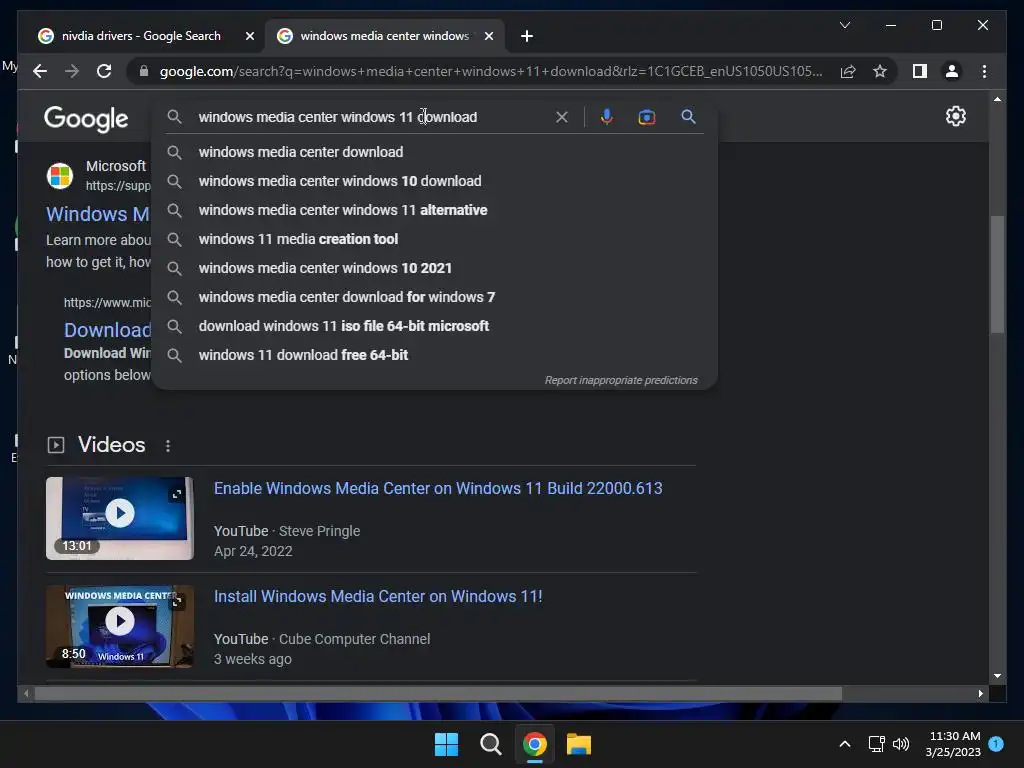The image size is (1024, 768).
Task: Click the scroll right arrow button
Action: pyautogui.click(x=980, y=694)
